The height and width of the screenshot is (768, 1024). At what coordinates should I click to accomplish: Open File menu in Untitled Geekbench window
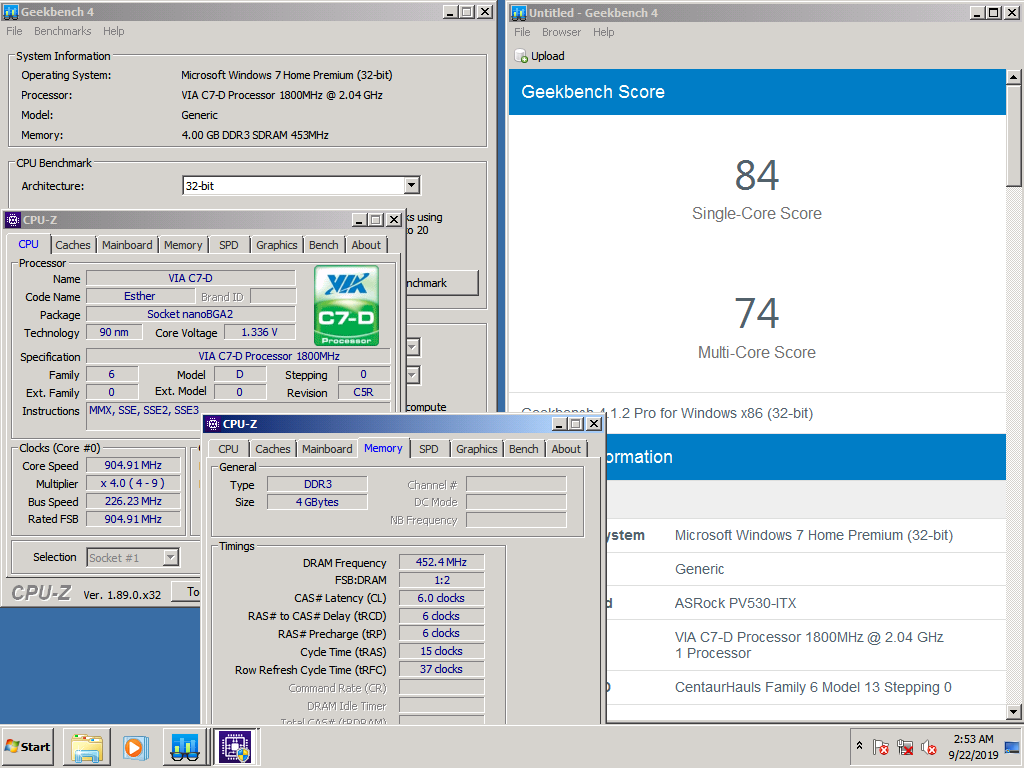coord(522,32)
